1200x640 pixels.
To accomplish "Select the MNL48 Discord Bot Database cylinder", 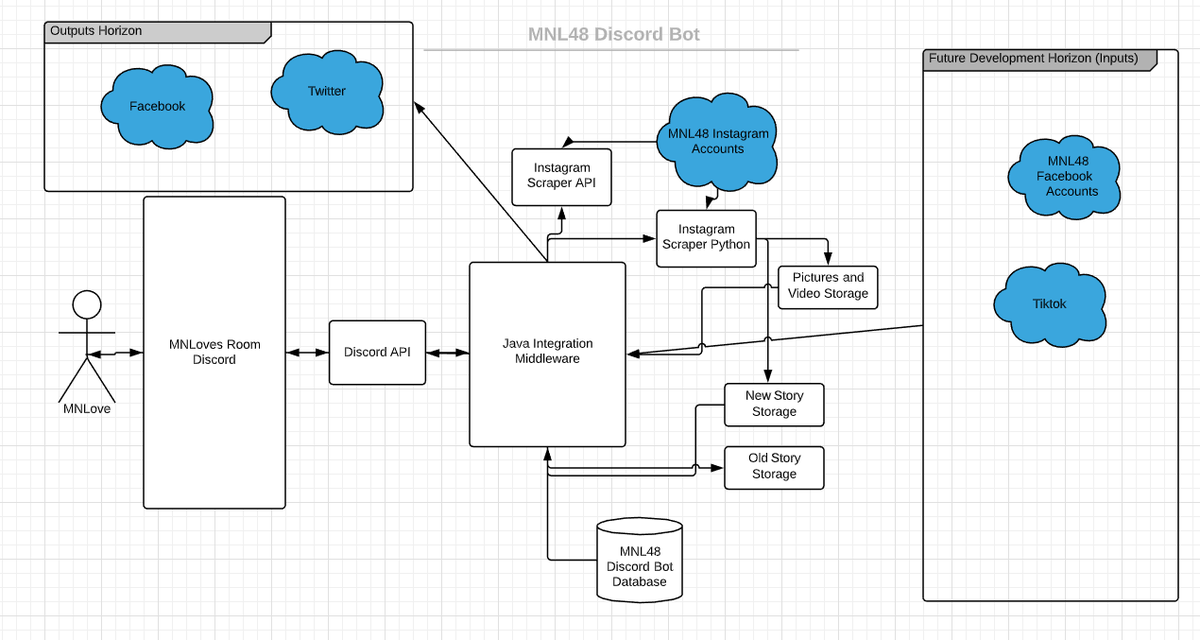I will (640, 560).
